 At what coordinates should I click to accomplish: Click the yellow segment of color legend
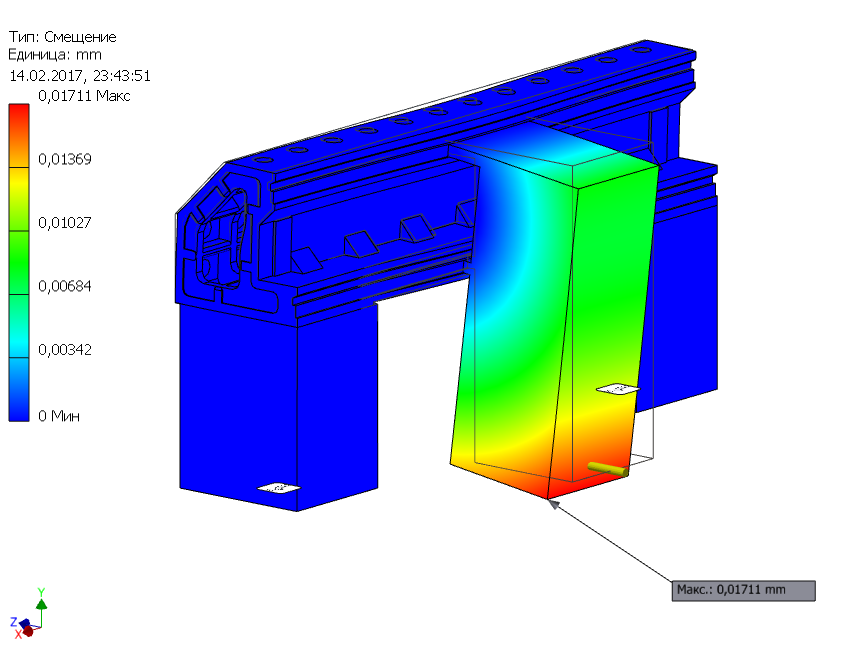point(19,199)
